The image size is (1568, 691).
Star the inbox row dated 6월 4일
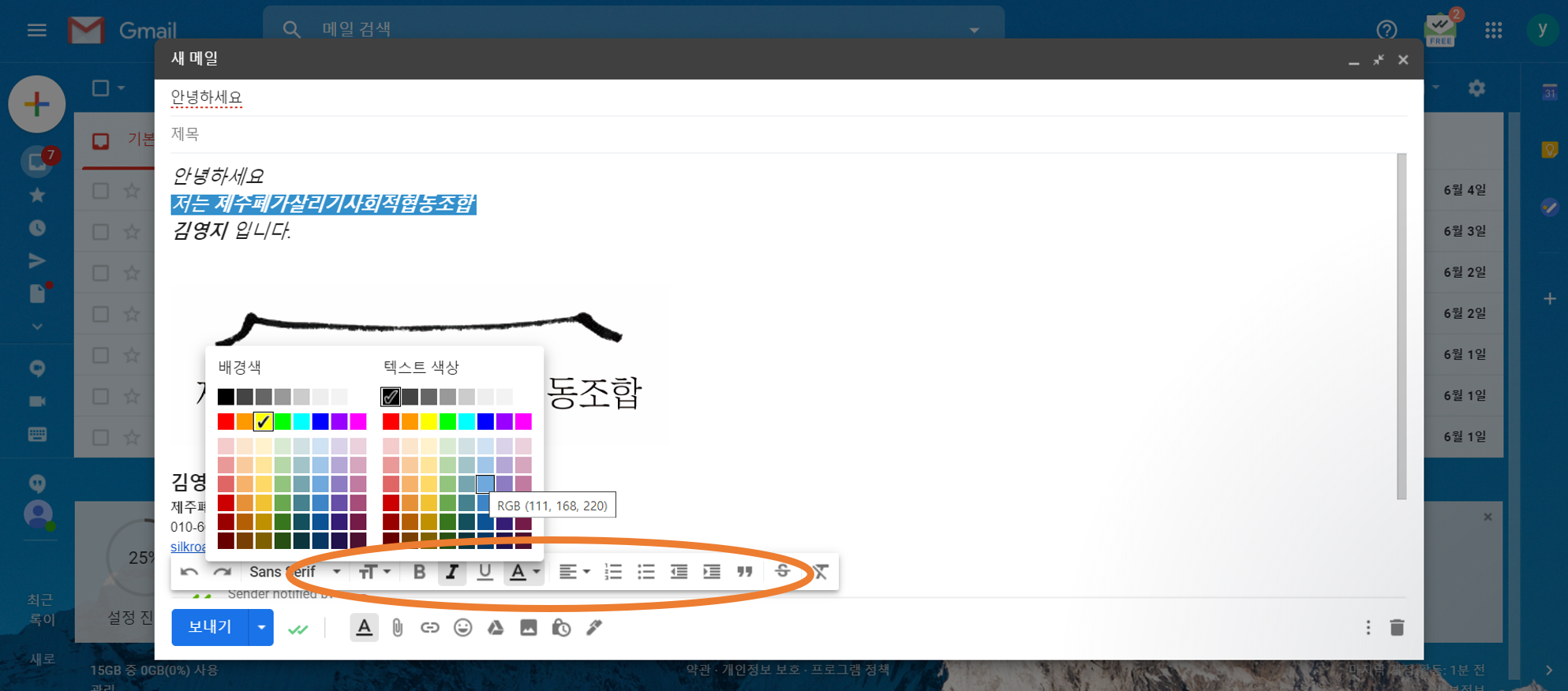(x=132, y=191)
